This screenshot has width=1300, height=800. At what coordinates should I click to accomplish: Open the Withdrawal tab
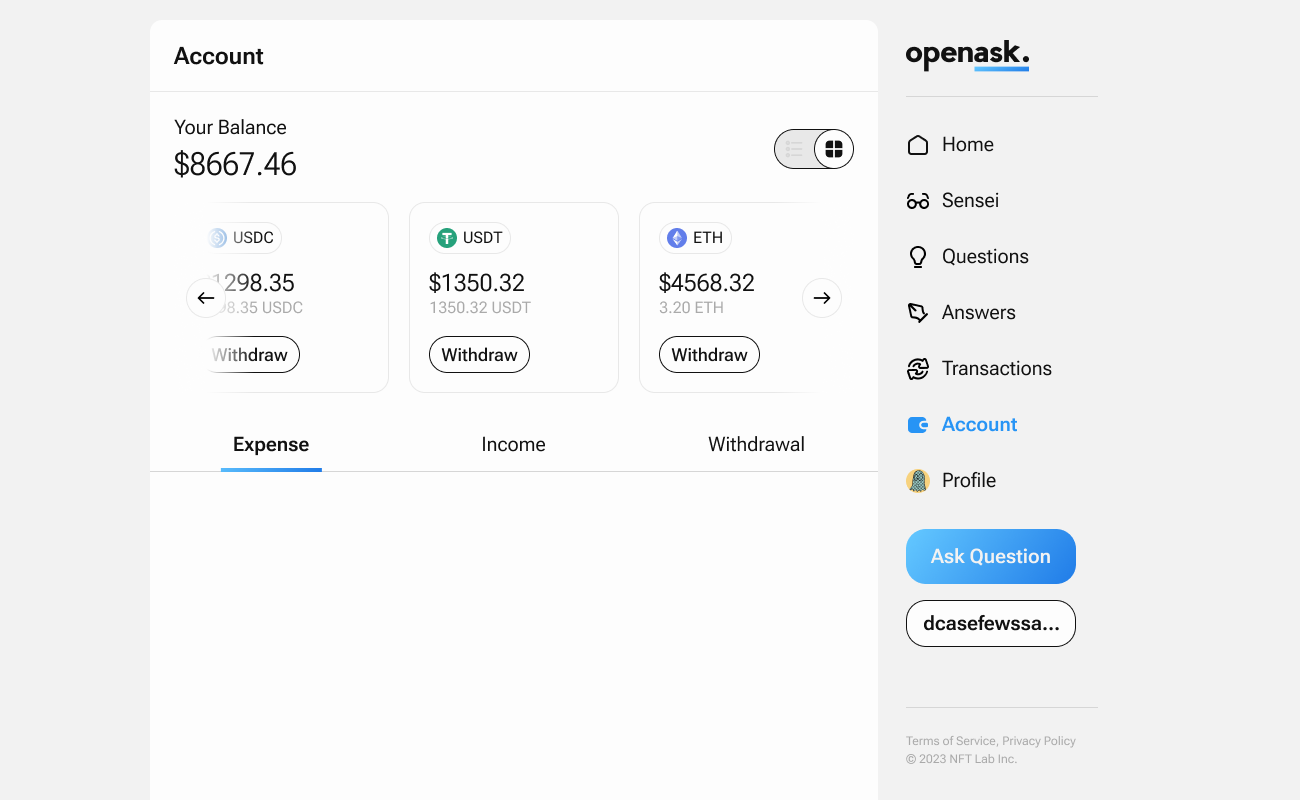[x=756, y=444]
